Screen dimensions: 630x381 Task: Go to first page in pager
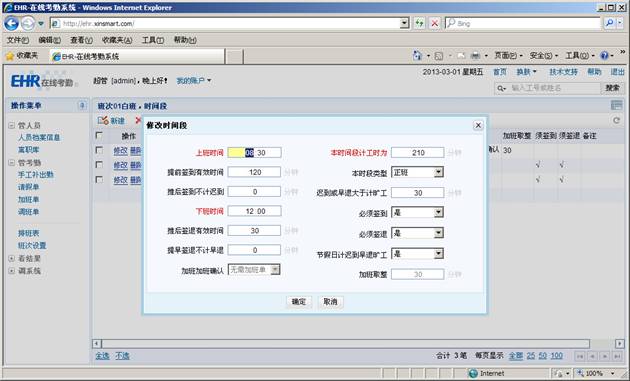(x=580, y=356)
